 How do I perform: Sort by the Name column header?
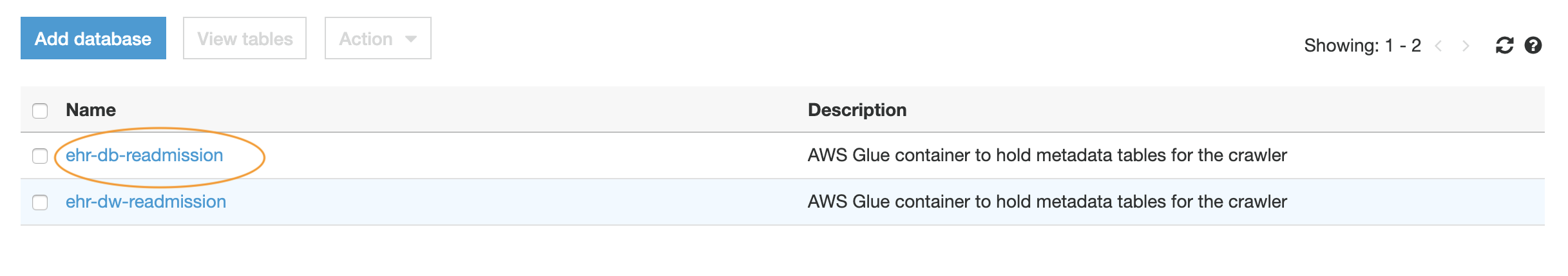91,110
